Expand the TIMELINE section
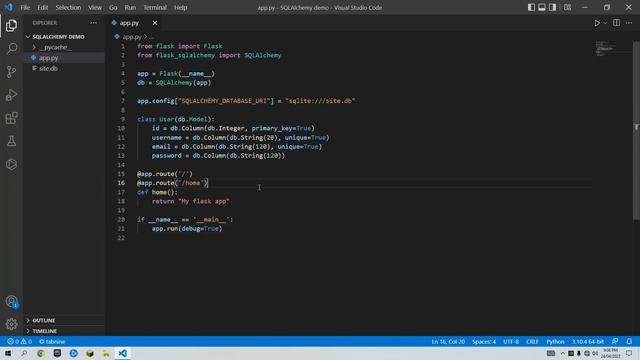Image resolution: width=640 pixels, height=360 pixels. (x=64, y=331)
